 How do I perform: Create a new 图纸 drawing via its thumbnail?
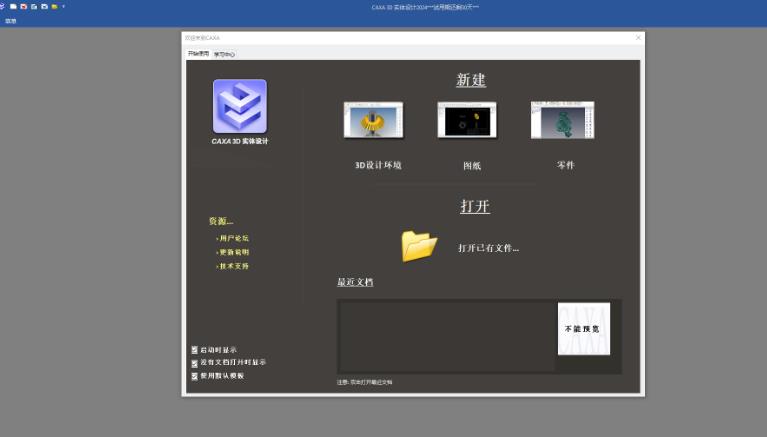(x=468, y=120)
